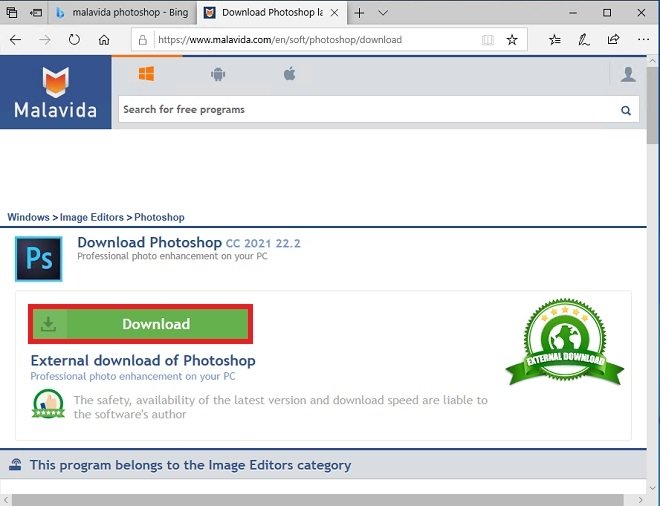660x506 pixels.
Task: Click the green Download button
Action: [141, 324]
